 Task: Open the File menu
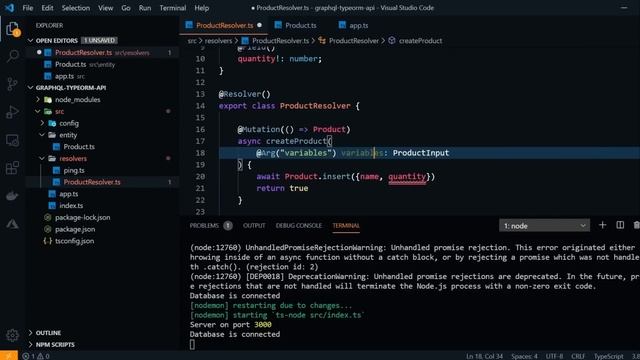click(28, 8)
